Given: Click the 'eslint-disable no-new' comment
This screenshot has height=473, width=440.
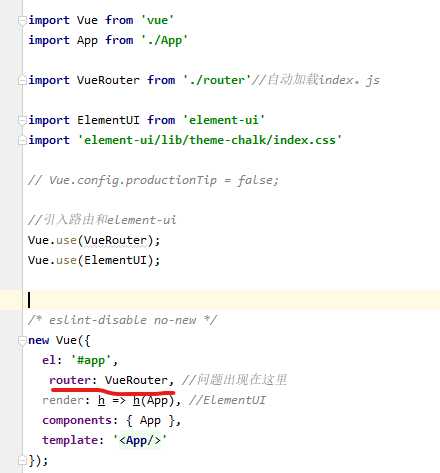Looking at the screenshot, I should click(x=122, y=320).
